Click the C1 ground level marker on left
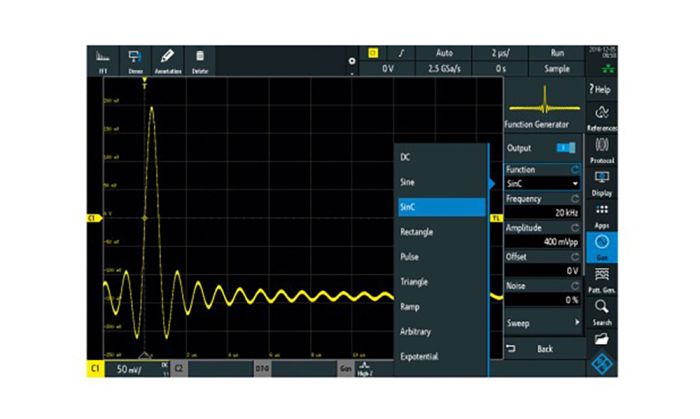This screenshot has height=419, width=700. click(94, 218)
